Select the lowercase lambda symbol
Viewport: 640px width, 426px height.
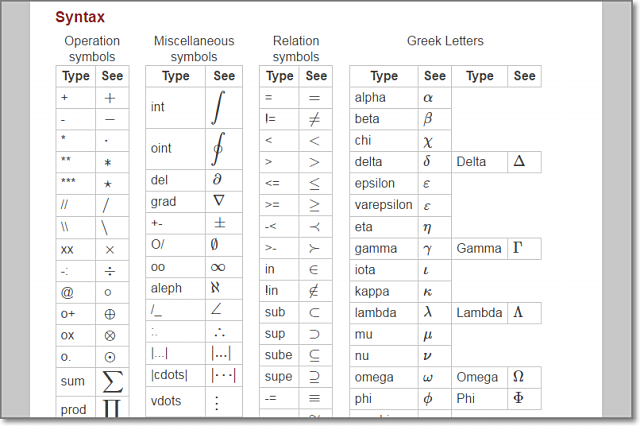pos(428,312)
